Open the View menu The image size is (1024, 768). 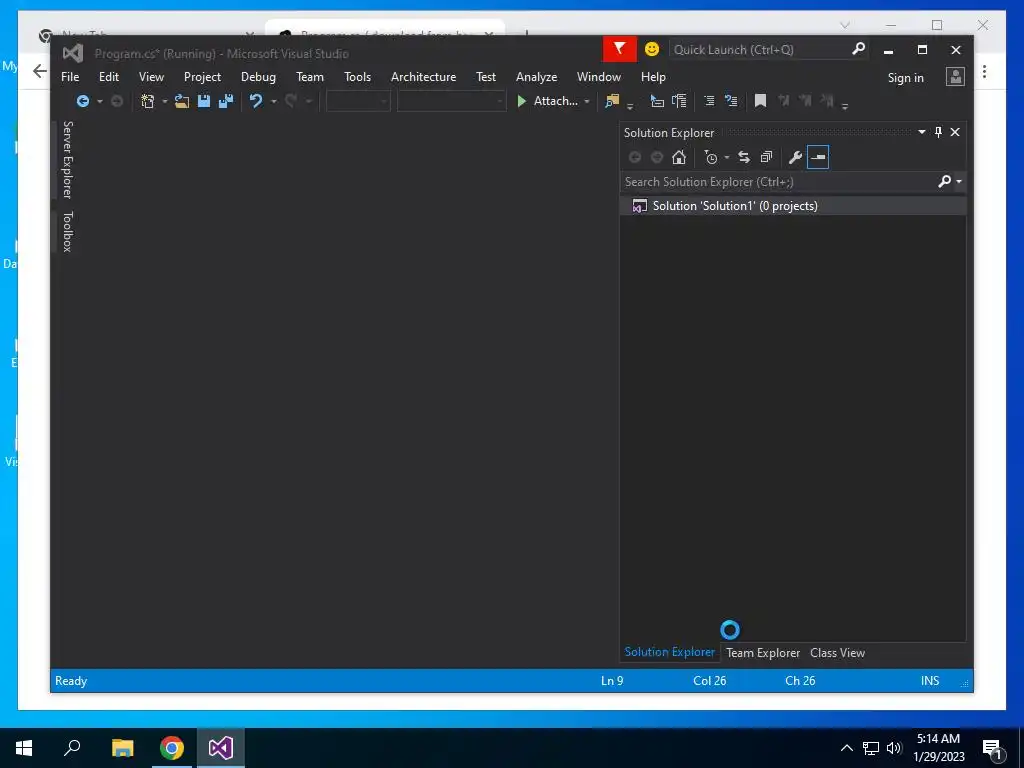pos(151,77)
